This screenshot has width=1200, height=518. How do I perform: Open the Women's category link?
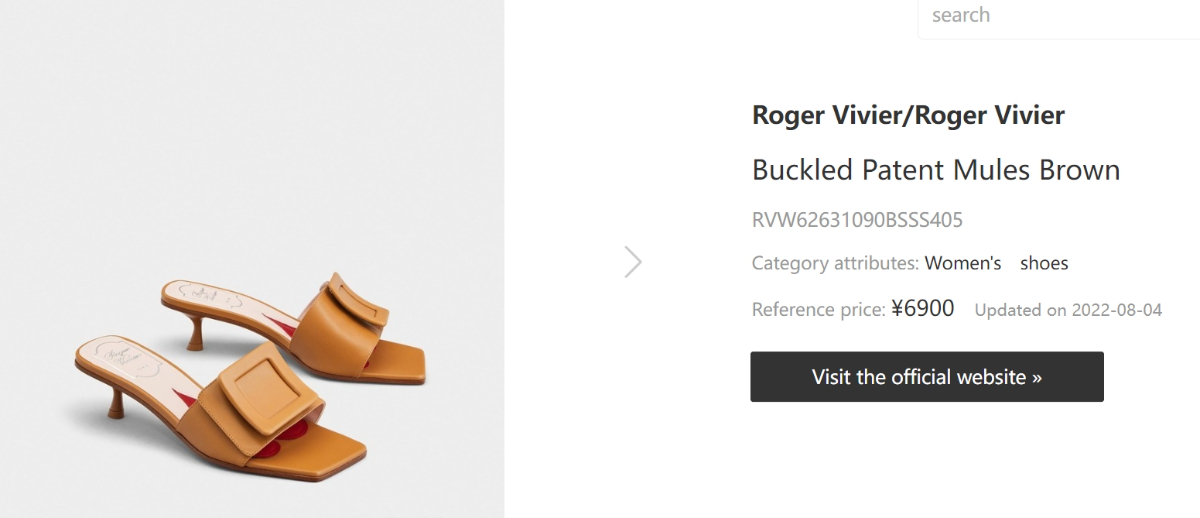[963, 263]
